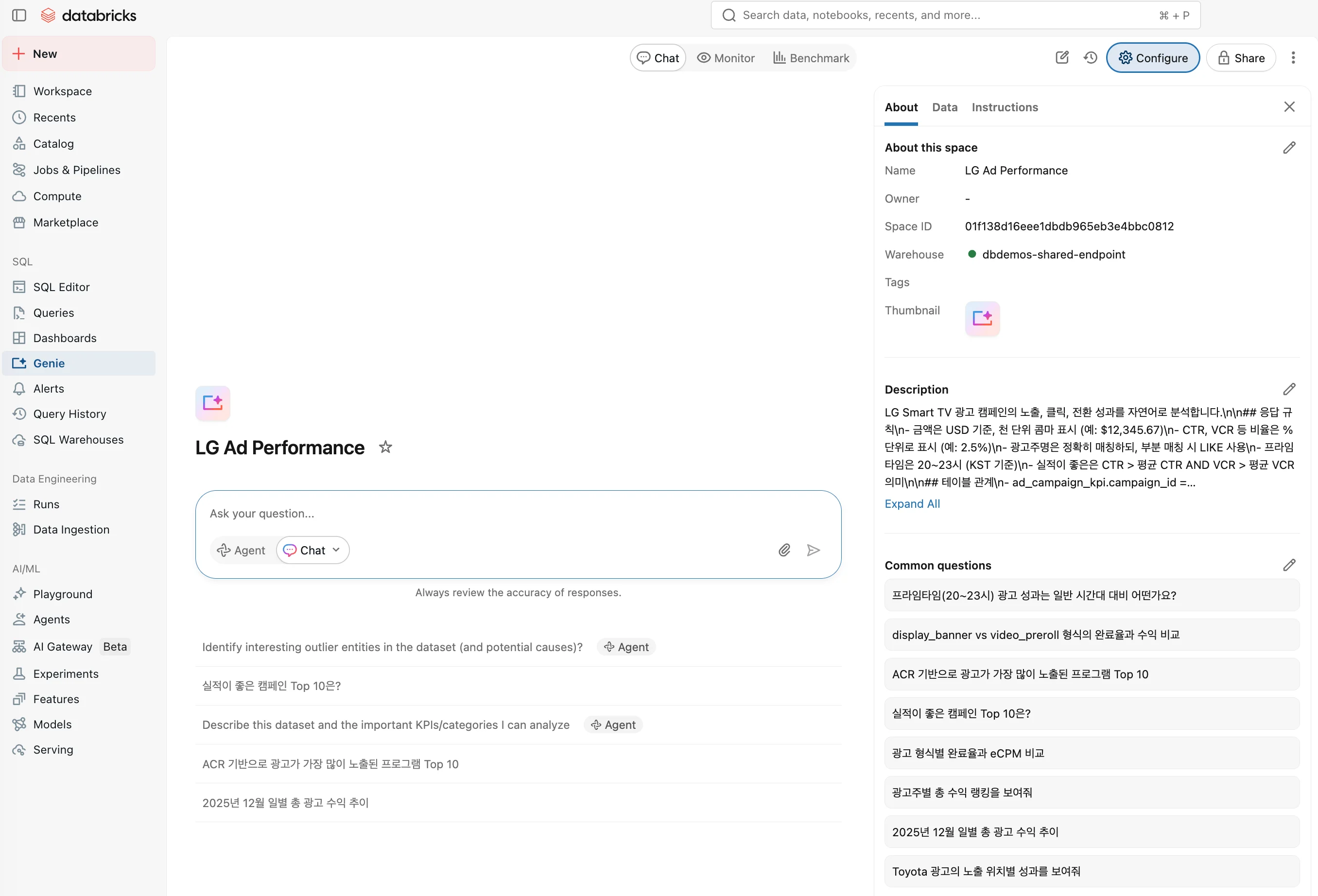Open SQL Editor in the sidebar

[79, 287]
